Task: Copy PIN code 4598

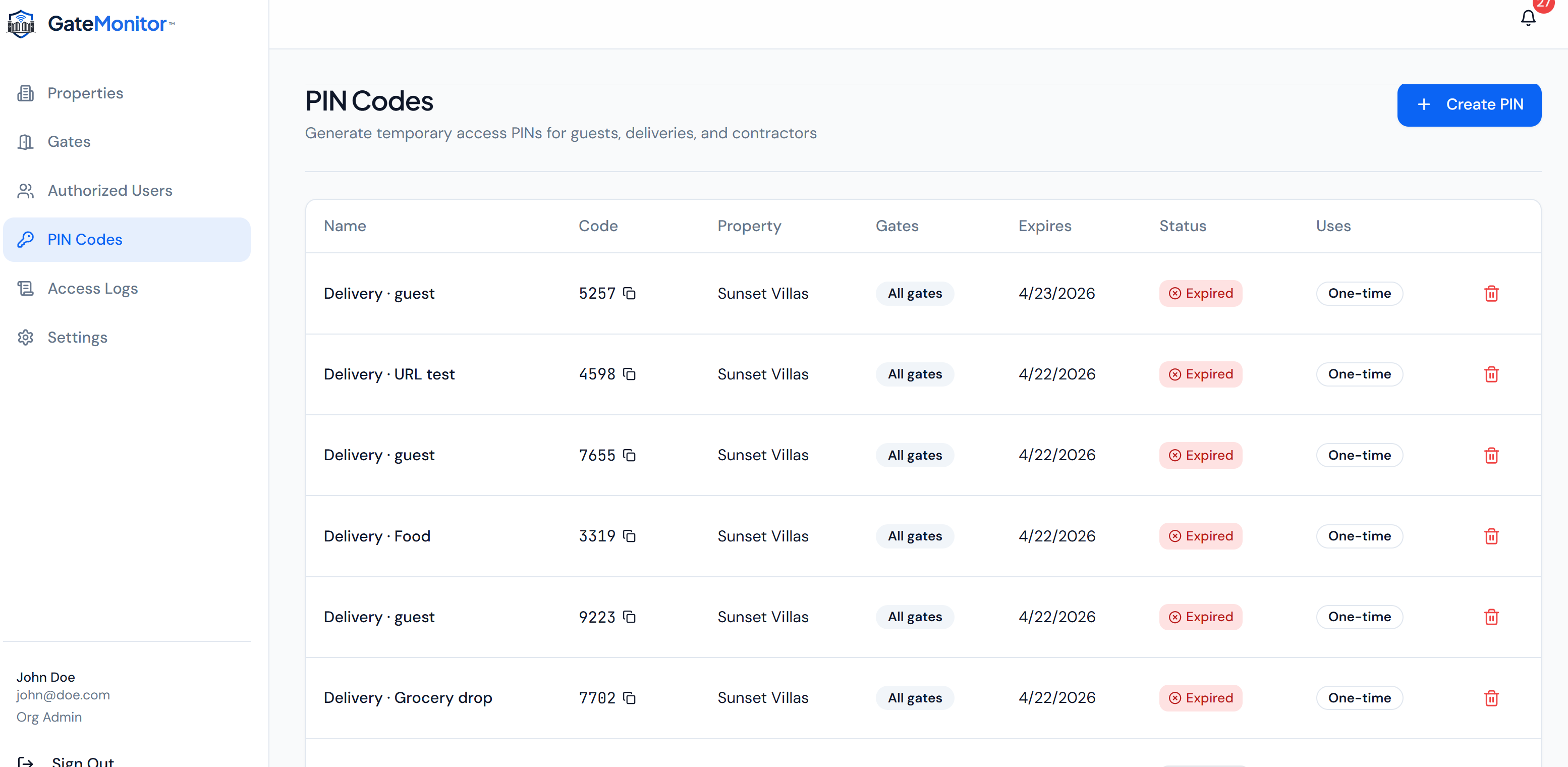Action: 630,374
